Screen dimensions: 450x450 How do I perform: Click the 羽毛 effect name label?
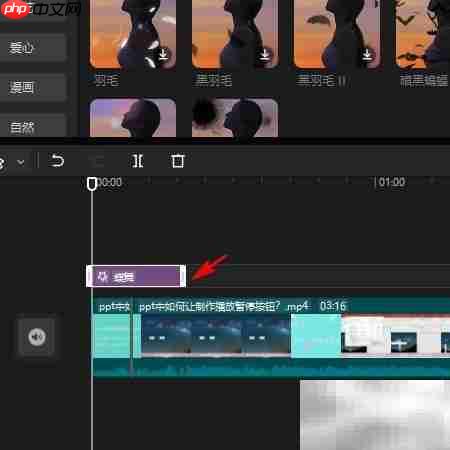(x=106, y=80)
